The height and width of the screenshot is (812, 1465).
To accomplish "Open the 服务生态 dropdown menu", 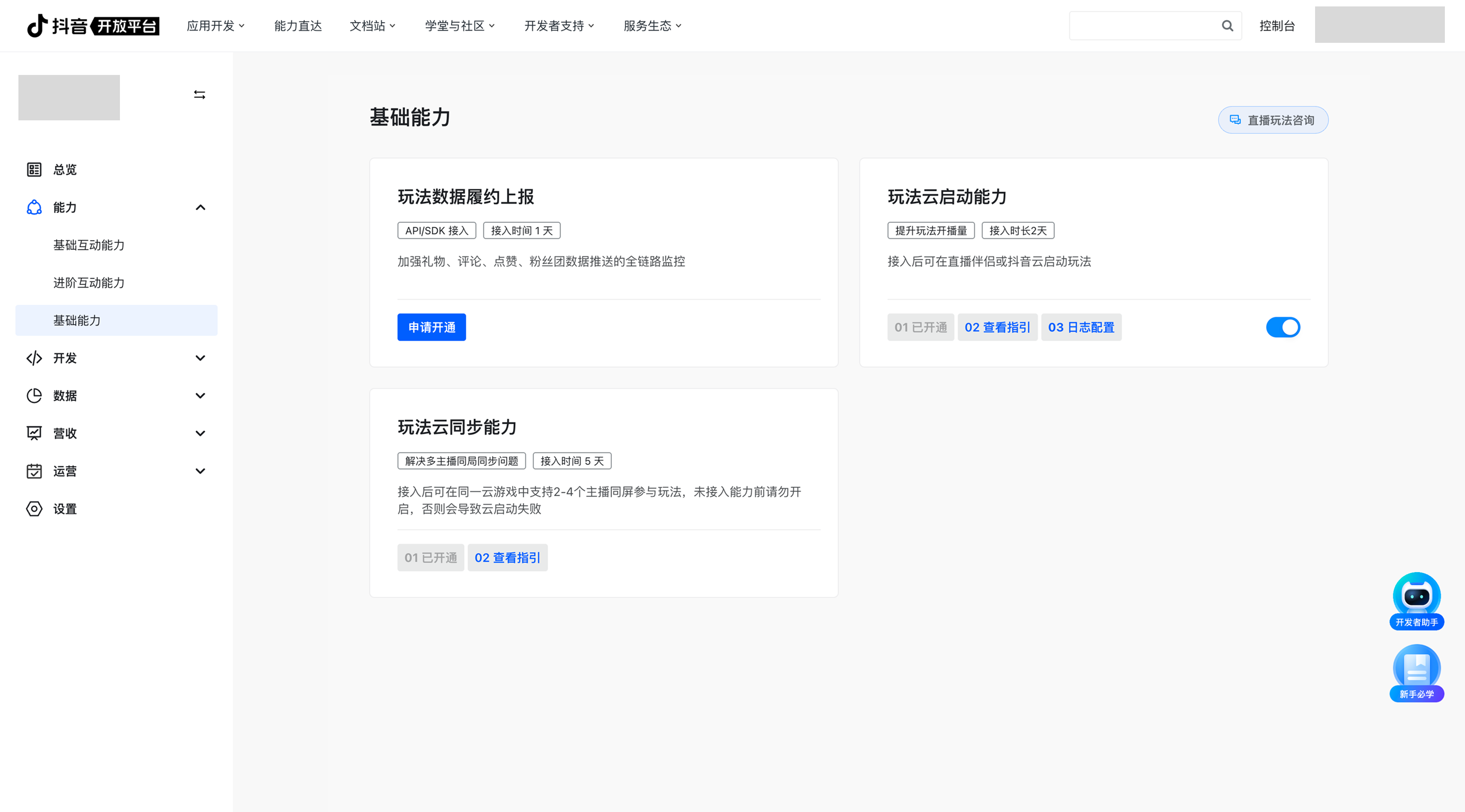I will (652, 26).
